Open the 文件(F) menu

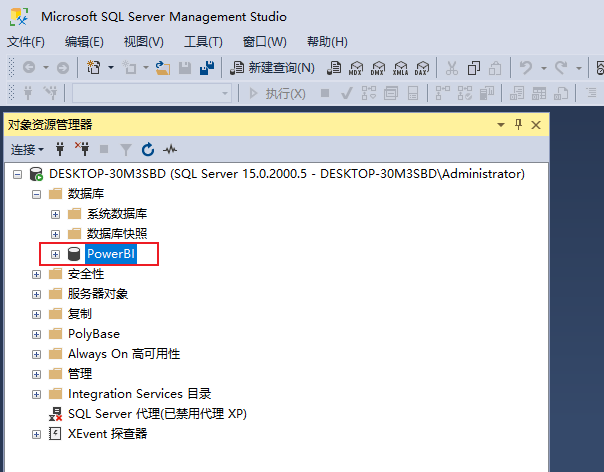pos(26,42)
